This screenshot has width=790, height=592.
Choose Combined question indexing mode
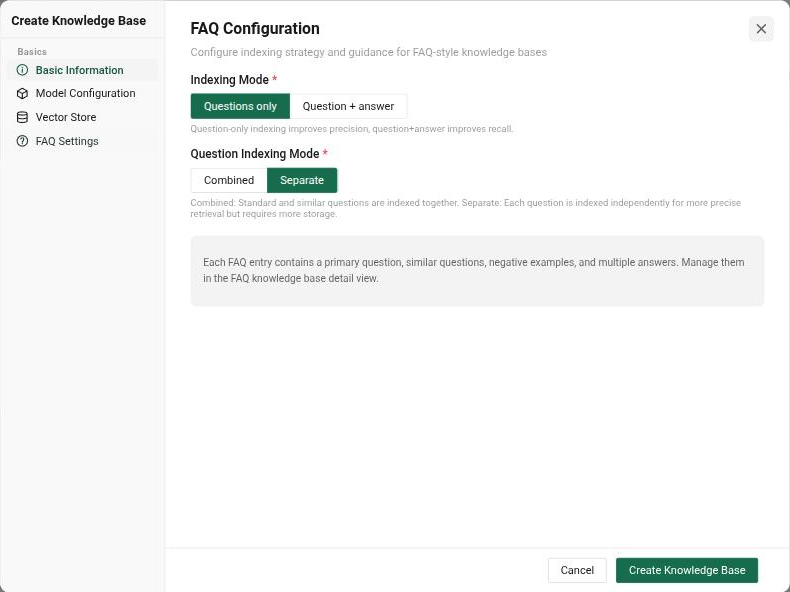(x=229, y=180)
